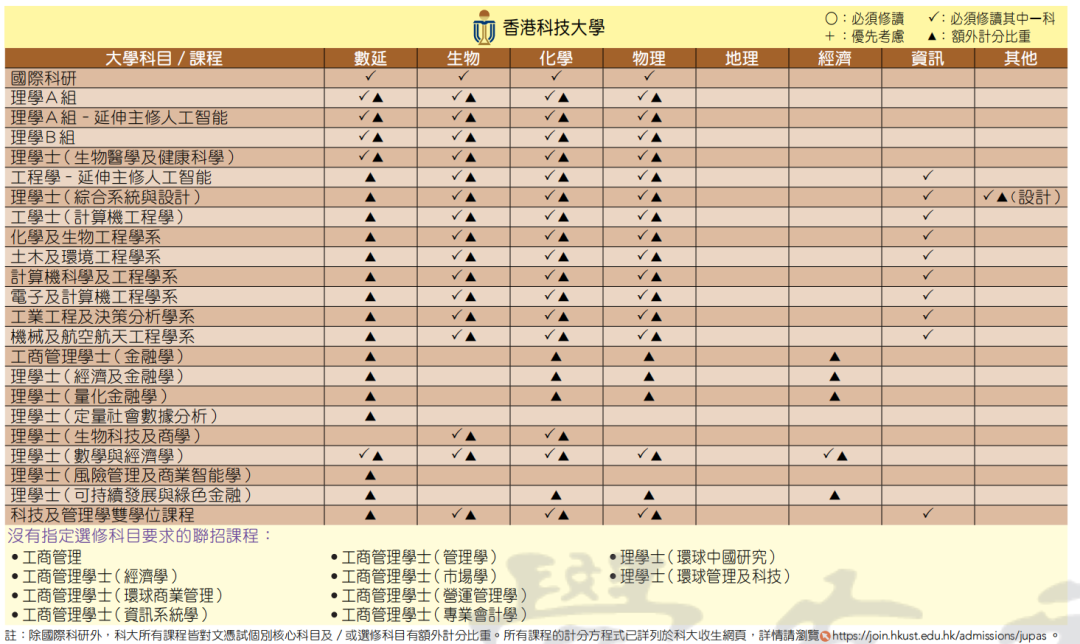Click the triangle under 資訊 for 工學士（計算機工程學）
Image resolution: width=1080 pixels, height=644 pixels.
point(928,217)
